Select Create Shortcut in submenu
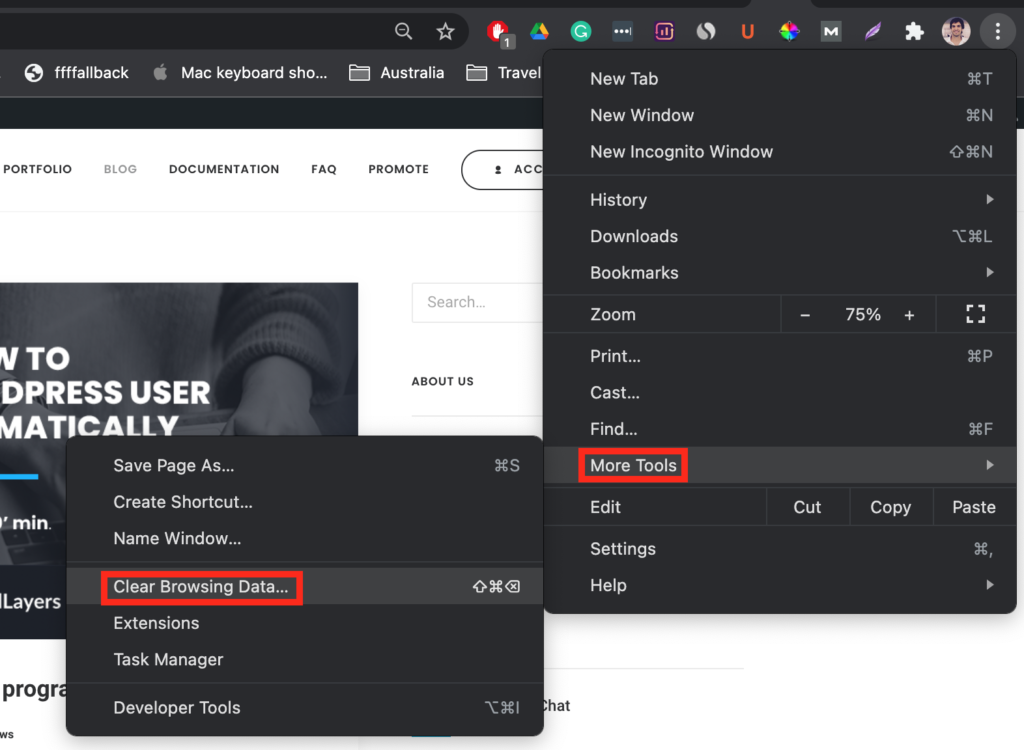This screenshot has width=1024, height=750. pos(305,502)
